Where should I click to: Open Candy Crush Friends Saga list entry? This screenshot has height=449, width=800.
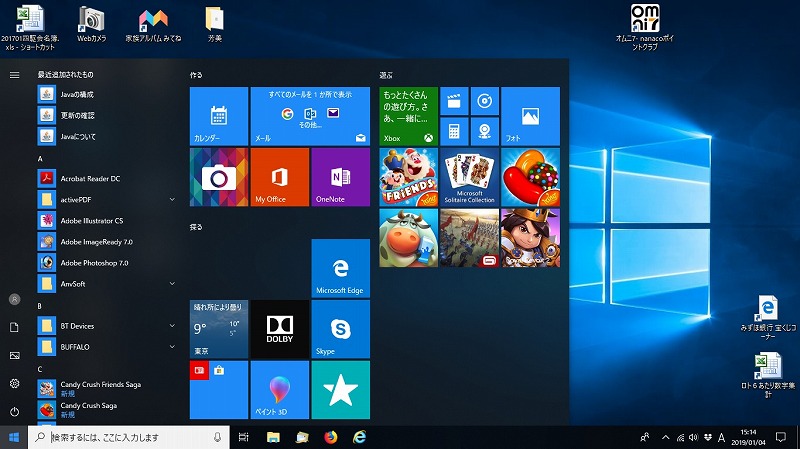pos(107,389)
